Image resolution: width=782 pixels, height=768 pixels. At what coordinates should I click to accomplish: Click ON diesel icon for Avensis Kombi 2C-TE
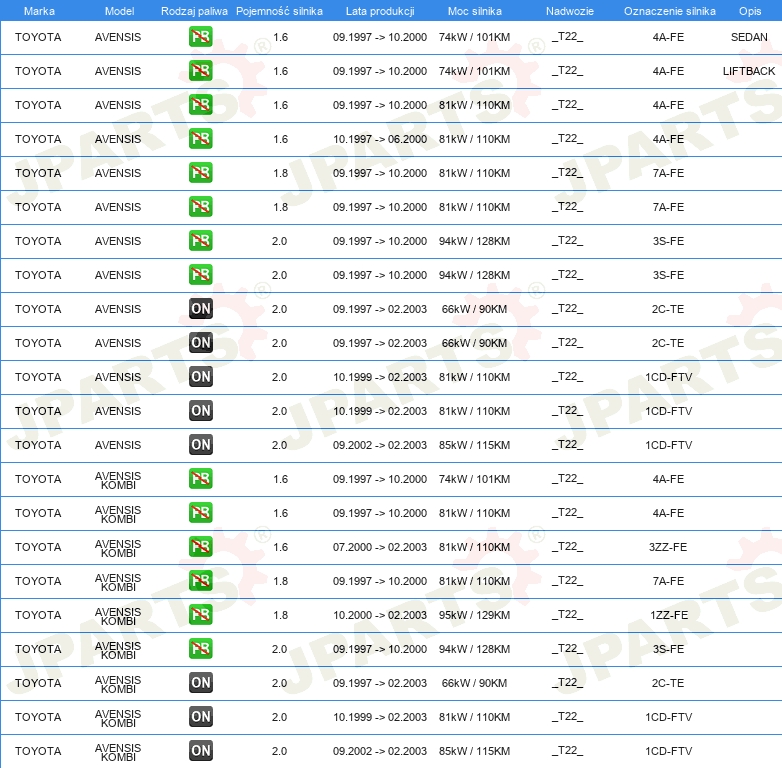tap(200, 683)
